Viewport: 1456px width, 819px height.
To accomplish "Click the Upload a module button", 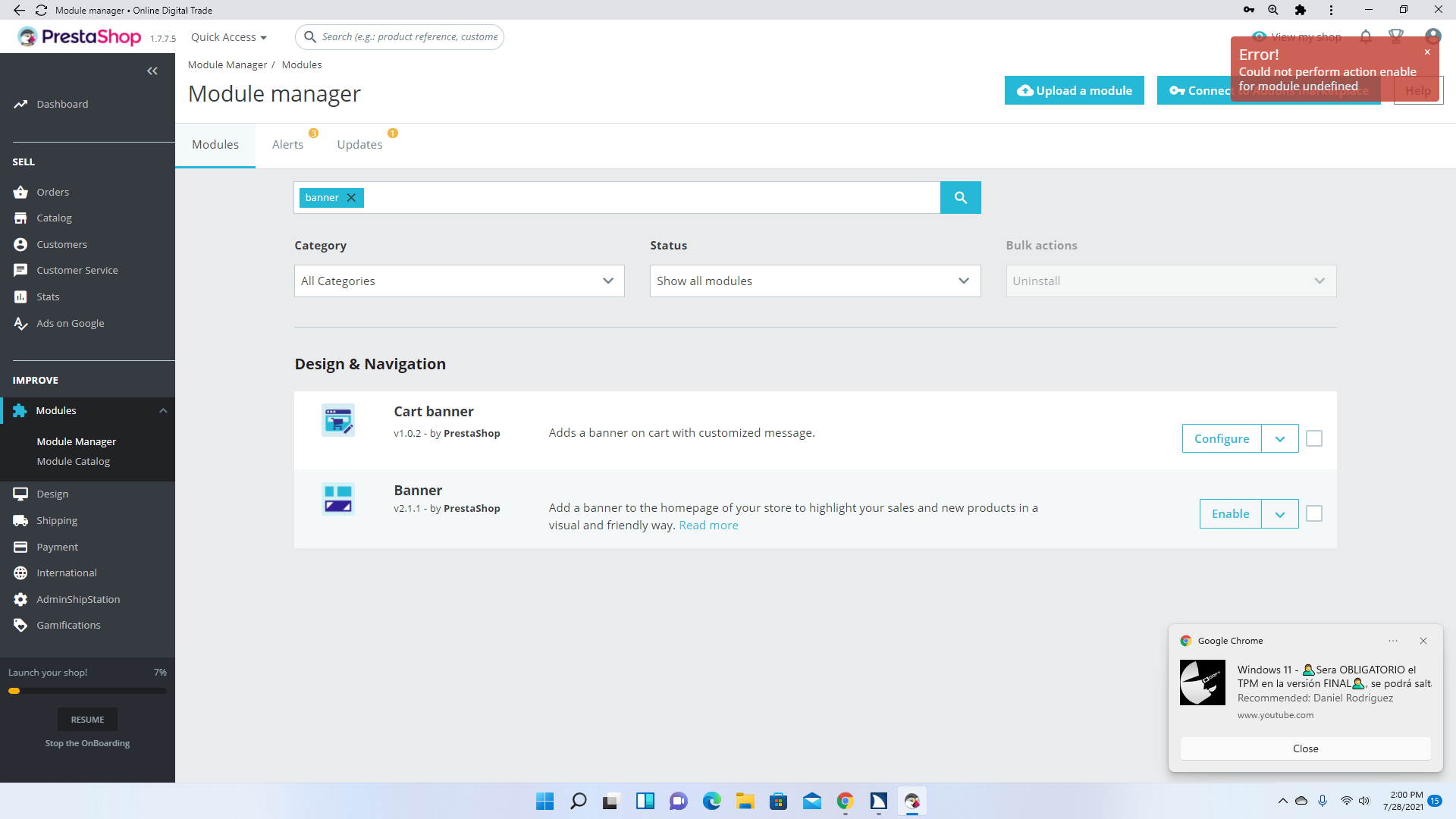I will click(1074, 90).
